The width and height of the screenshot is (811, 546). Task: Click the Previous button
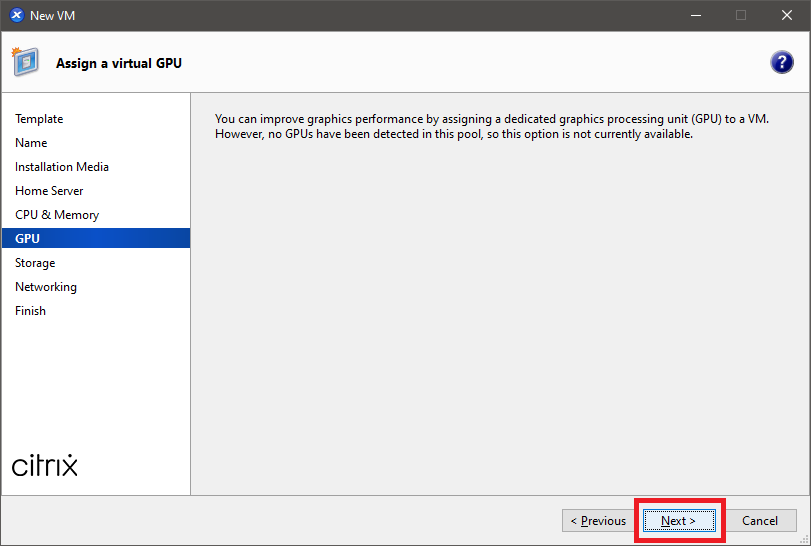click(598, 521)
